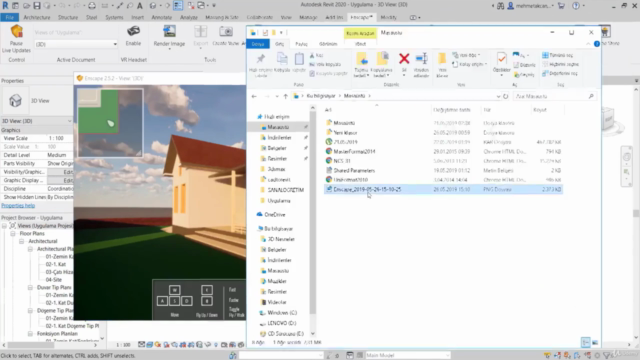
Task: Click Revit Help icon in title bar
Action: [x=576, y=6]
